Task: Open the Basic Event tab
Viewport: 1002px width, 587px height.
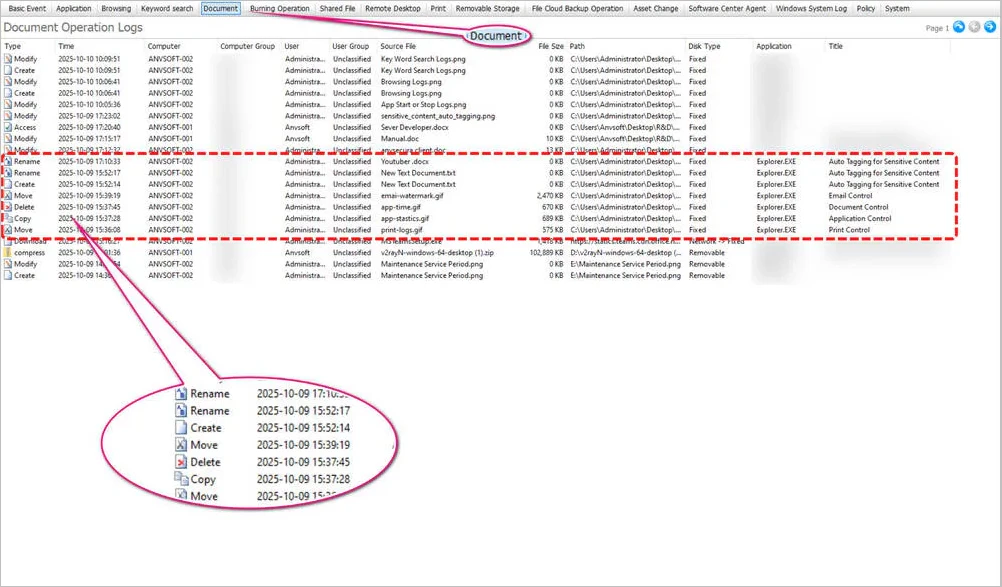Action: click(27, 8)
